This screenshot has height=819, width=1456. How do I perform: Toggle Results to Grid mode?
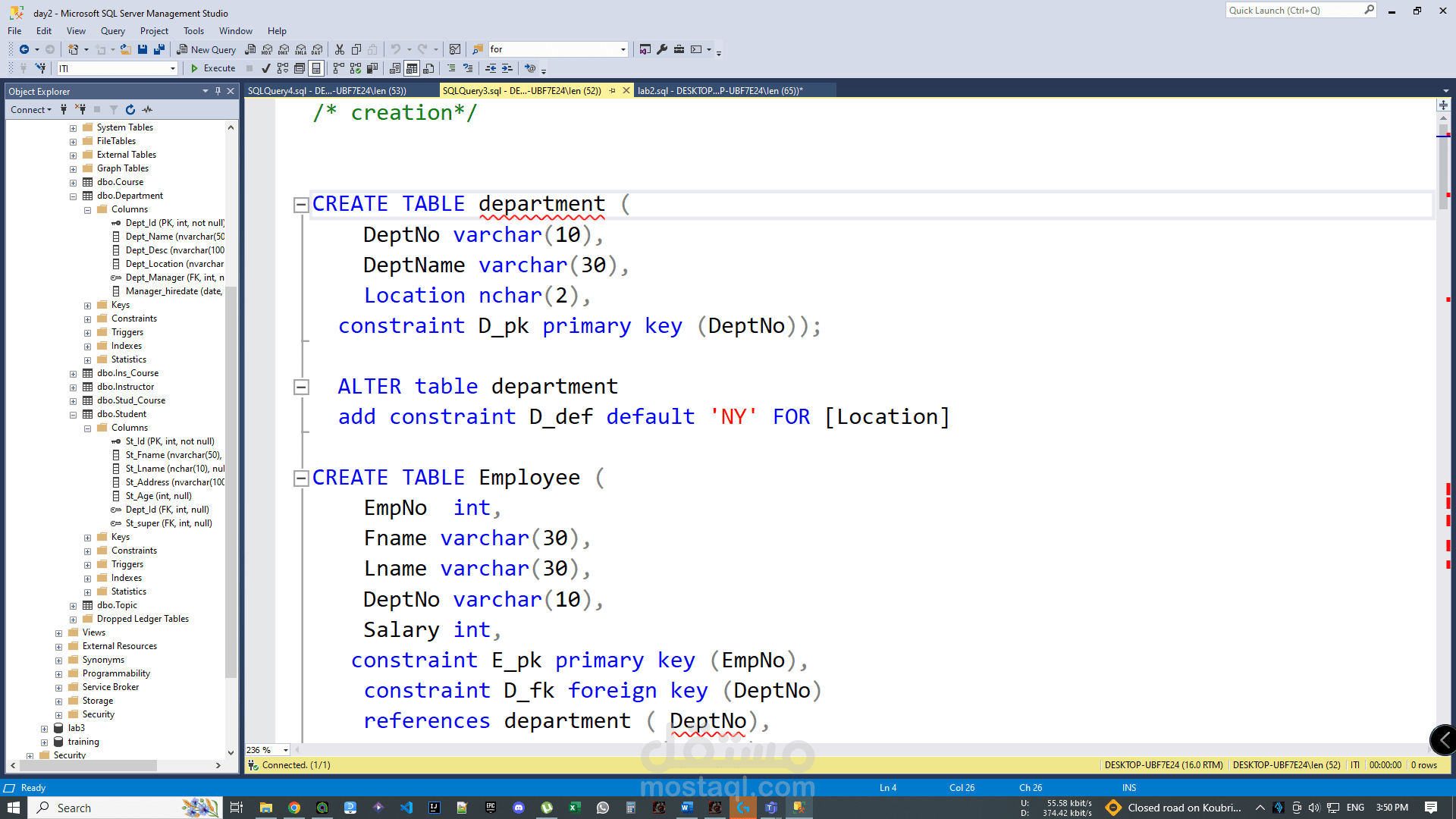coord(412,68)
